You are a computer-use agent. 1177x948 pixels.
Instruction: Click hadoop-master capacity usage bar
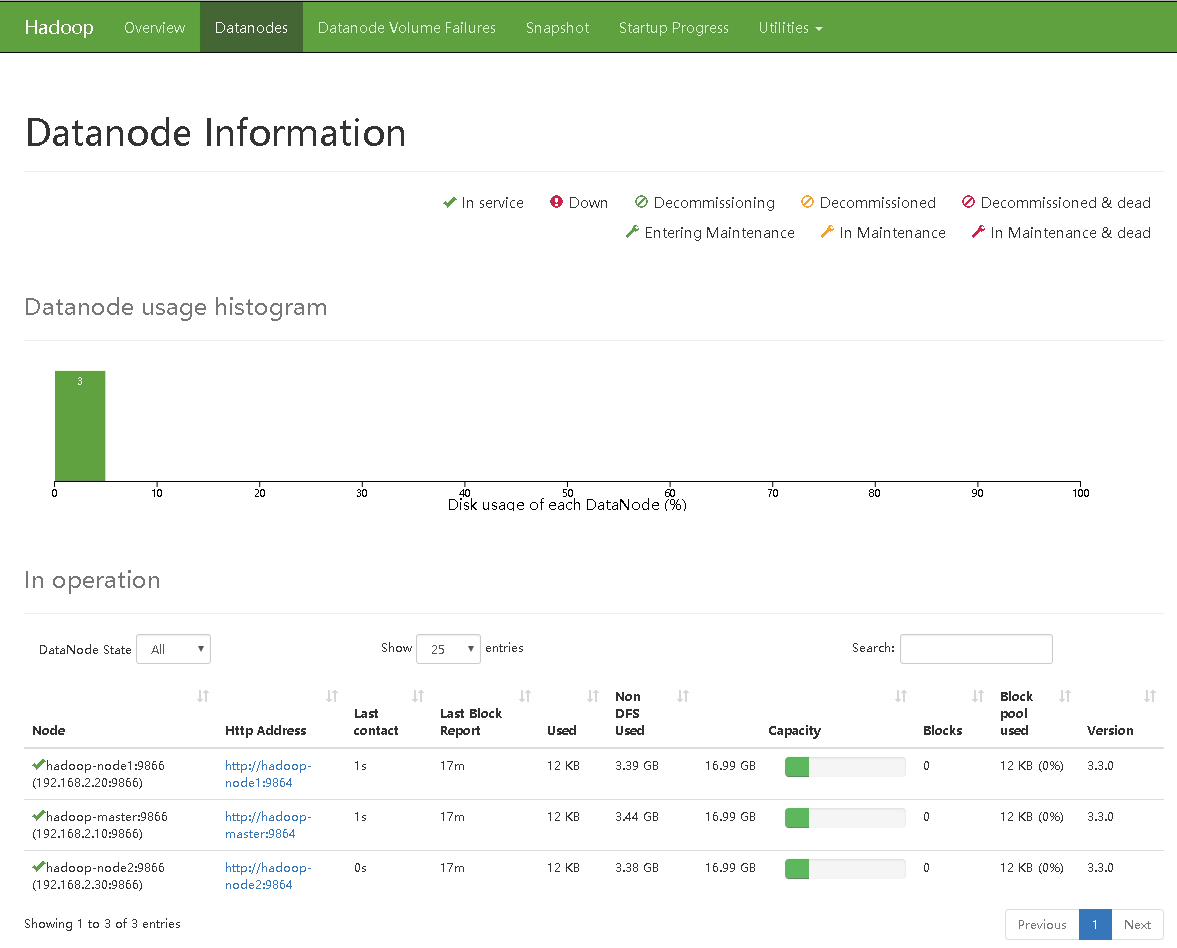[845, 817]
